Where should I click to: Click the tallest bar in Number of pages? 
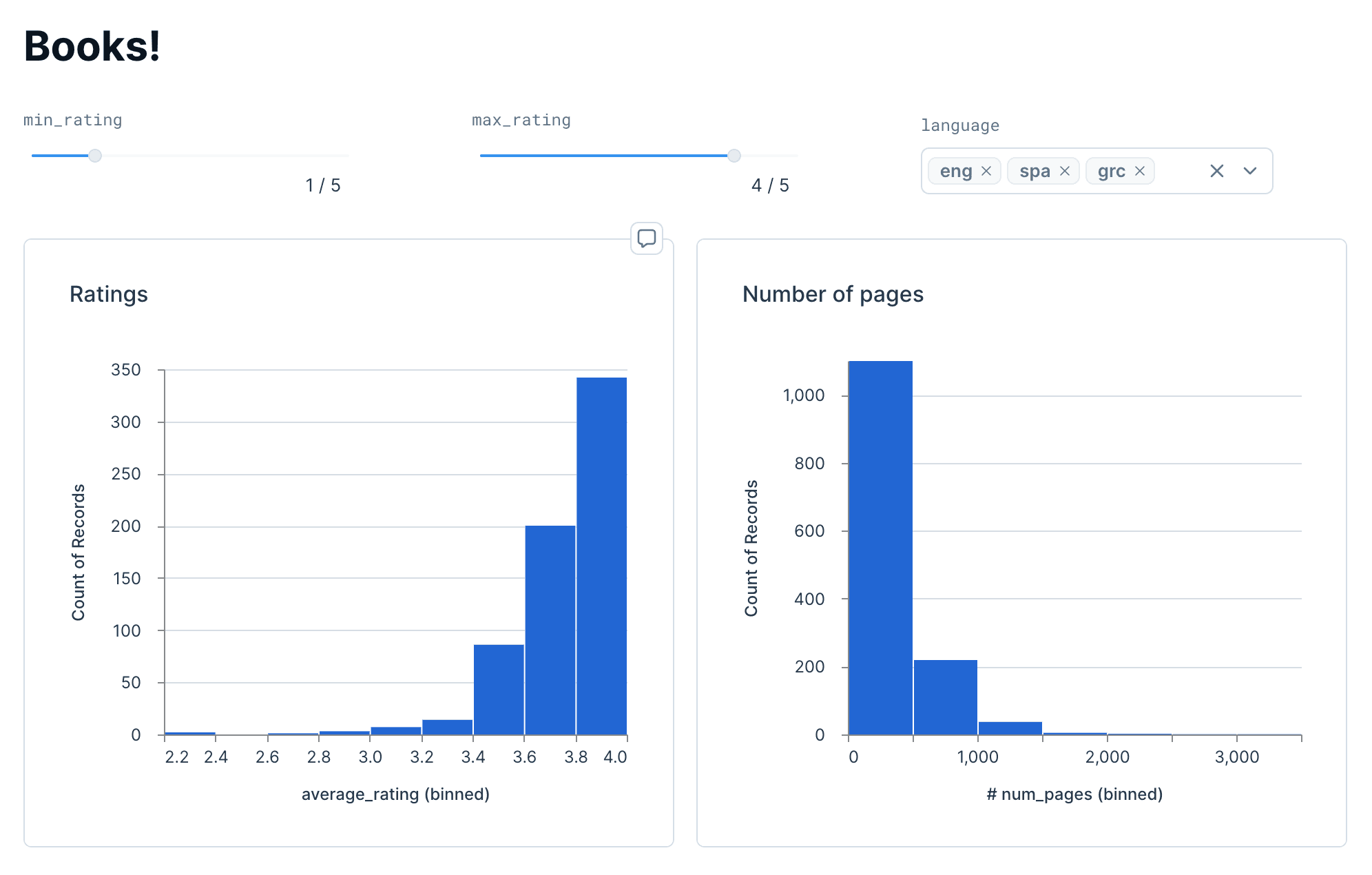coord(881,548)
